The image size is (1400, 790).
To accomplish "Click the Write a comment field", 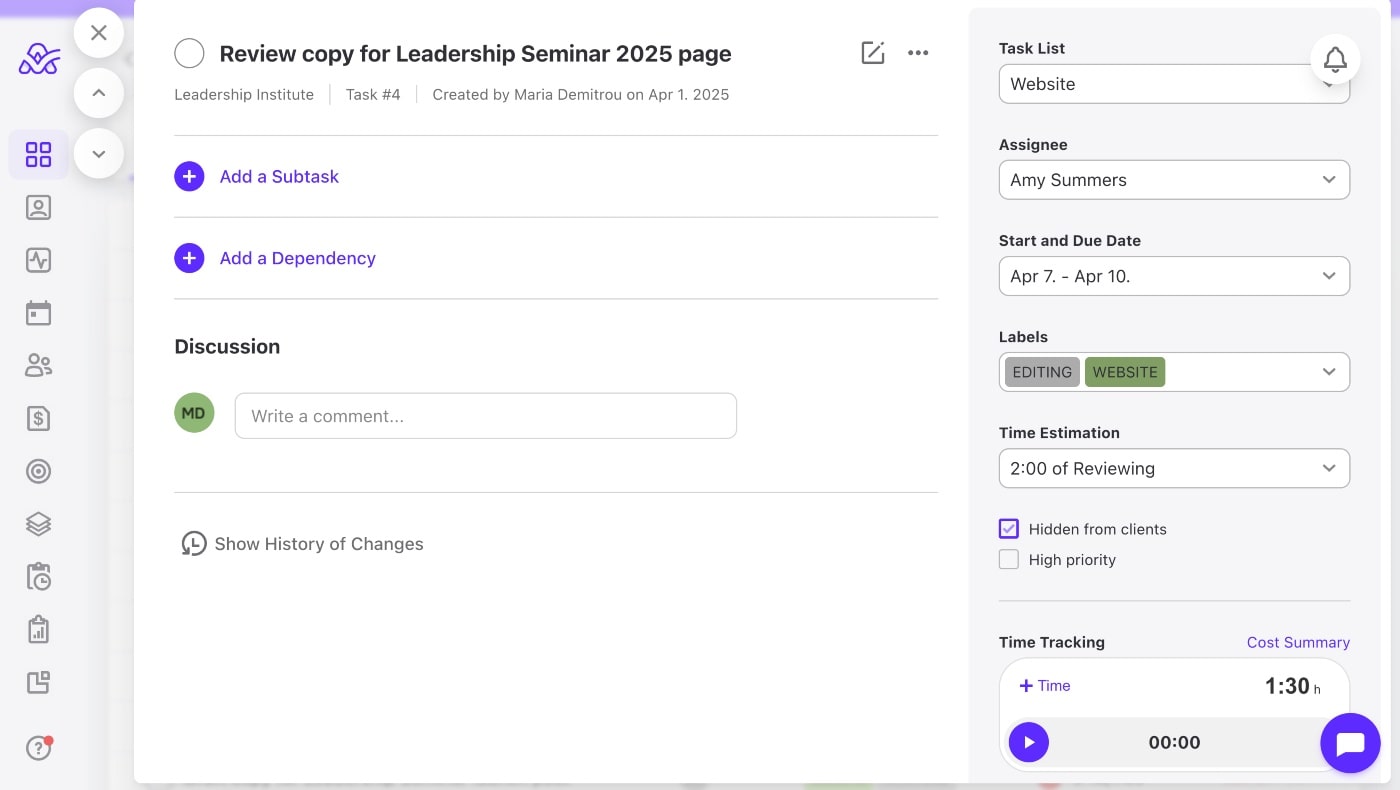I will (x=485, y=416).
